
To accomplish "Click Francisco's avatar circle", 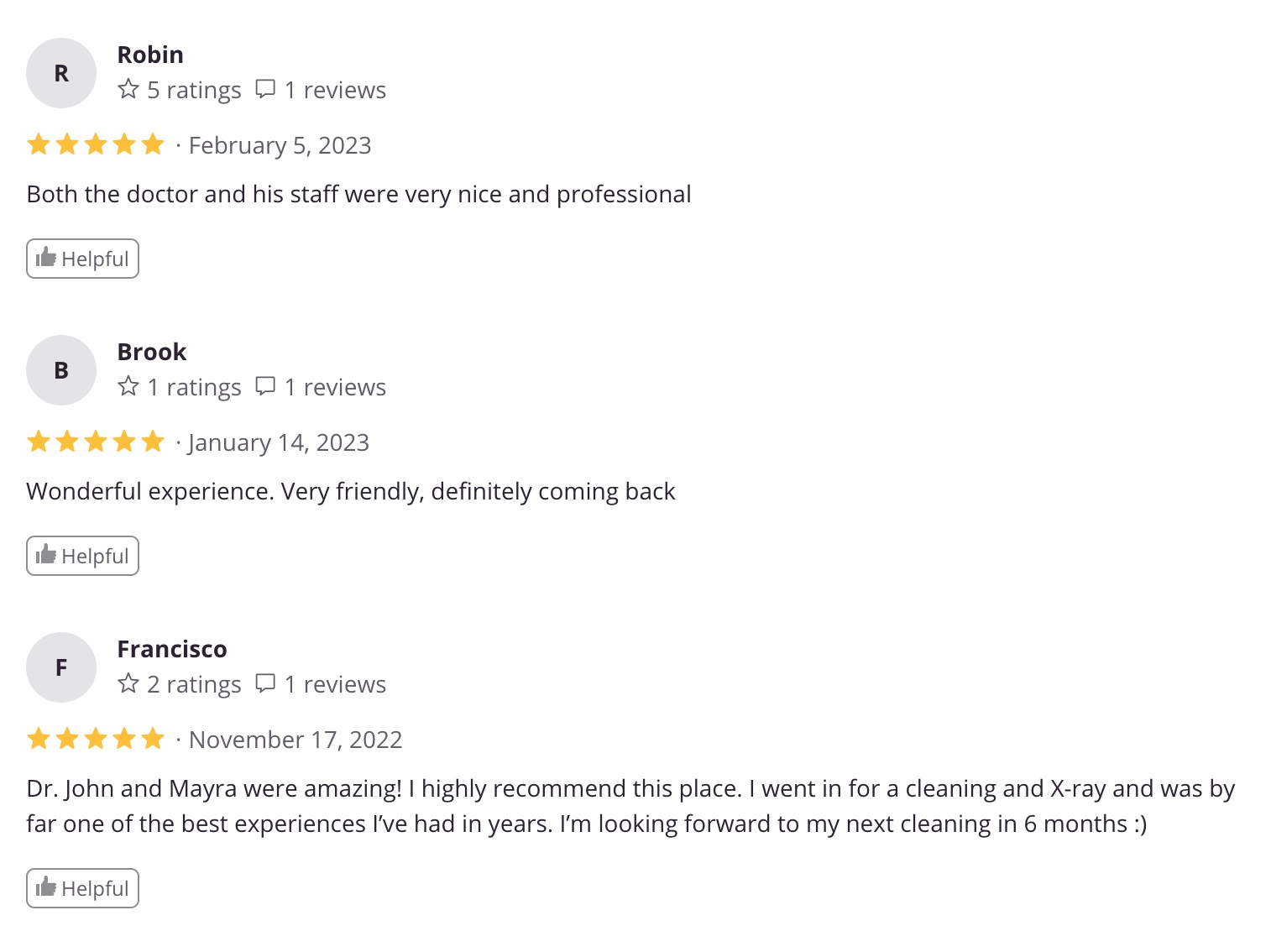I will coord(61,667).
